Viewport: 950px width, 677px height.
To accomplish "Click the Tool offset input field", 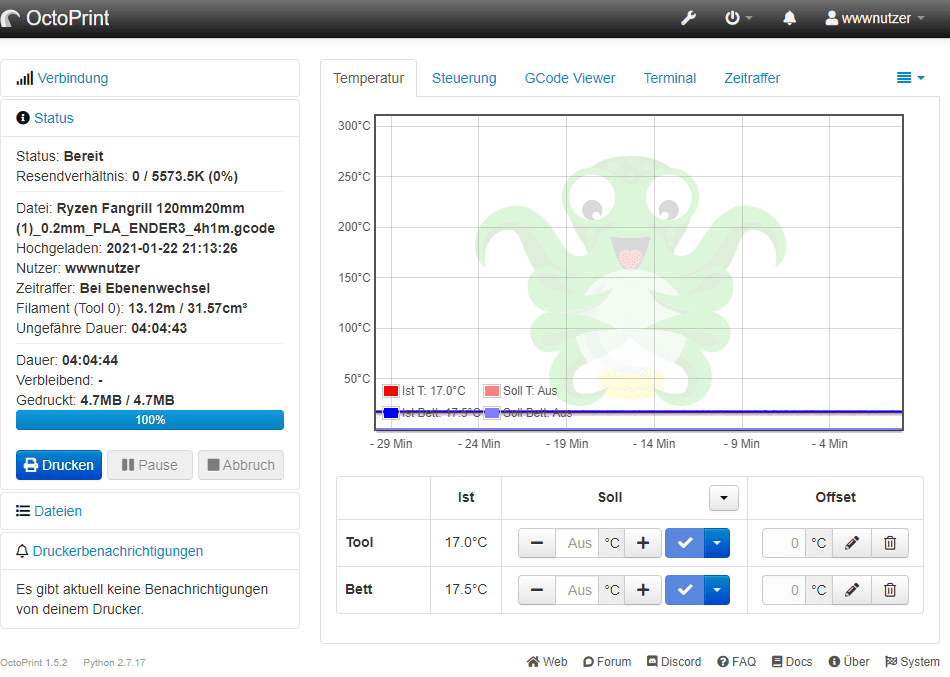I will click(783, 543).
